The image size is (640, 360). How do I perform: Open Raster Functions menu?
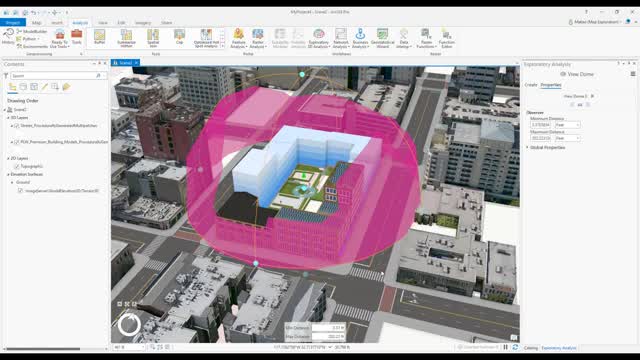pos(426,38)
